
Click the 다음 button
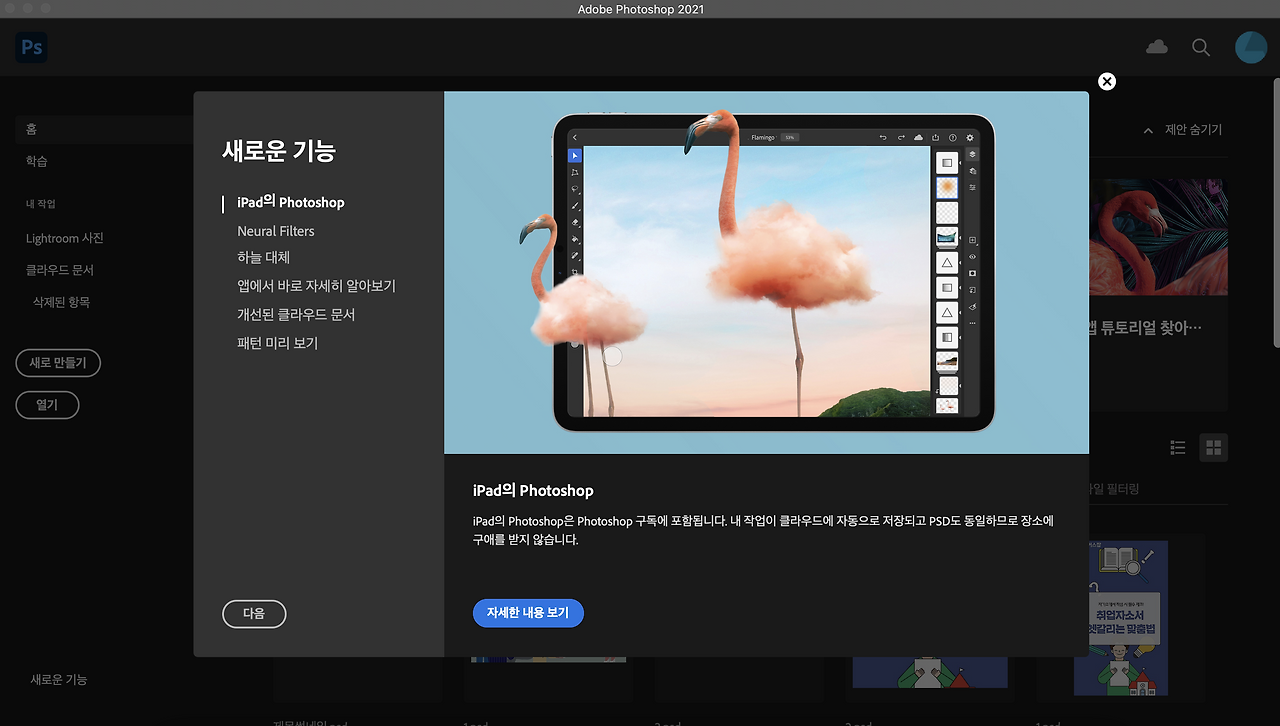(x=254, y=613)
